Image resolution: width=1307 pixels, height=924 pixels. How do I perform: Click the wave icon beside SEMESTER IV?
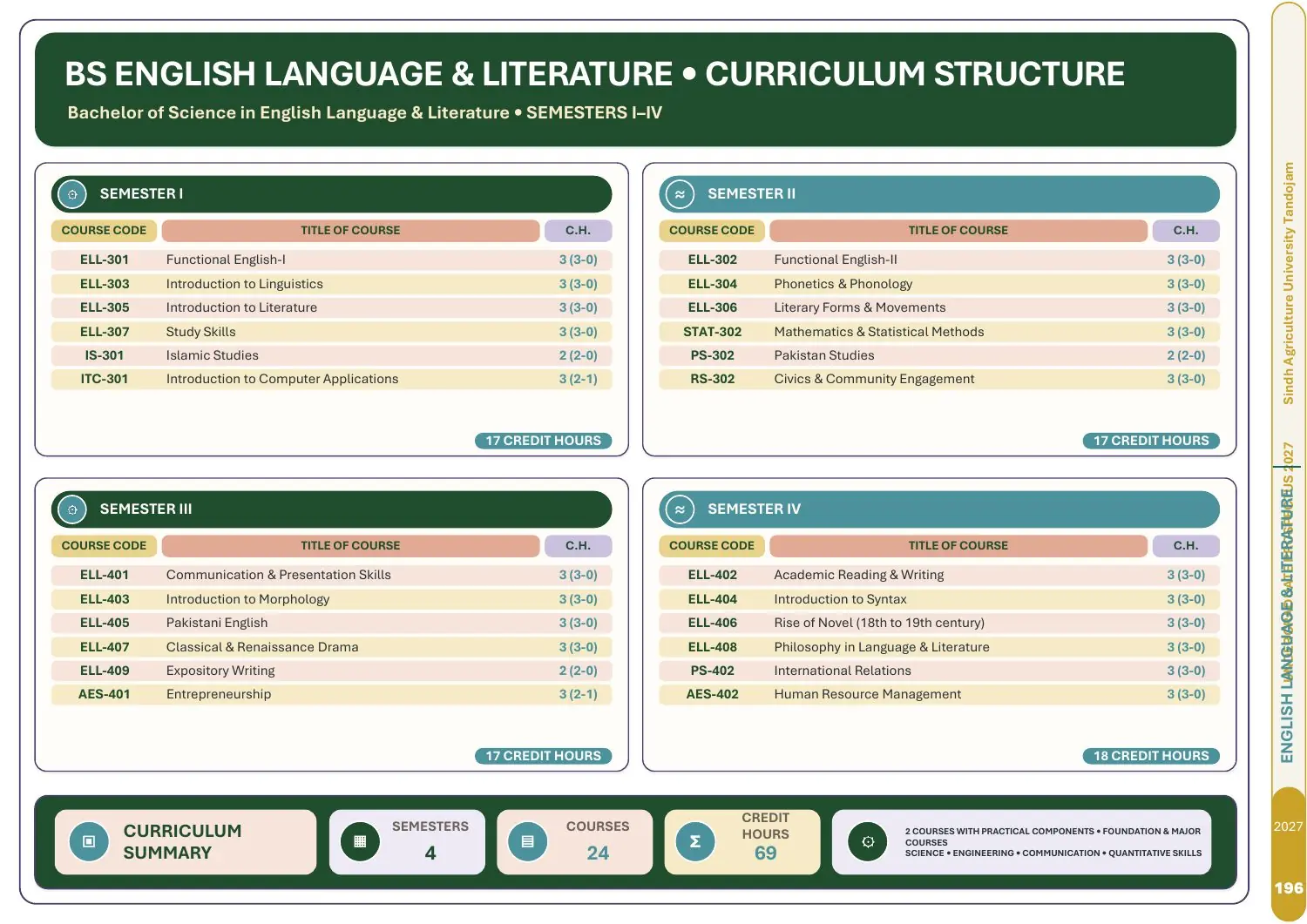click(680, 509)
